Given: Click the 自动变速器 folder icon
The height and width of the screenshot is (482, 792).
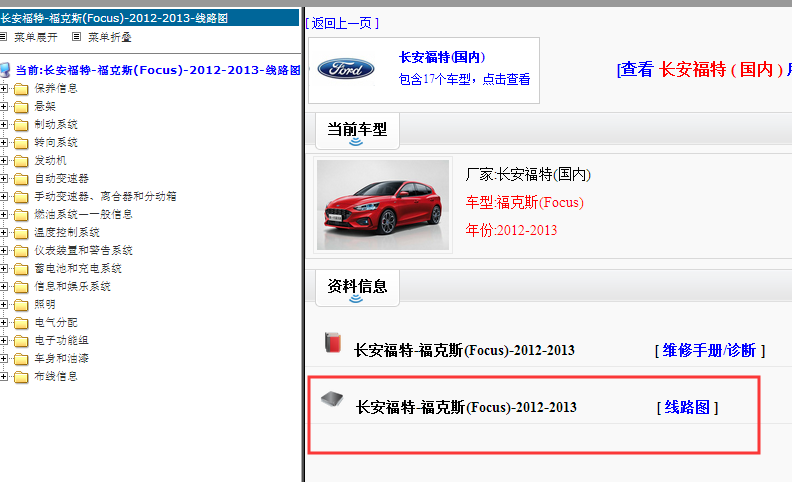Looking at the screenshot, I should (21, 179).
